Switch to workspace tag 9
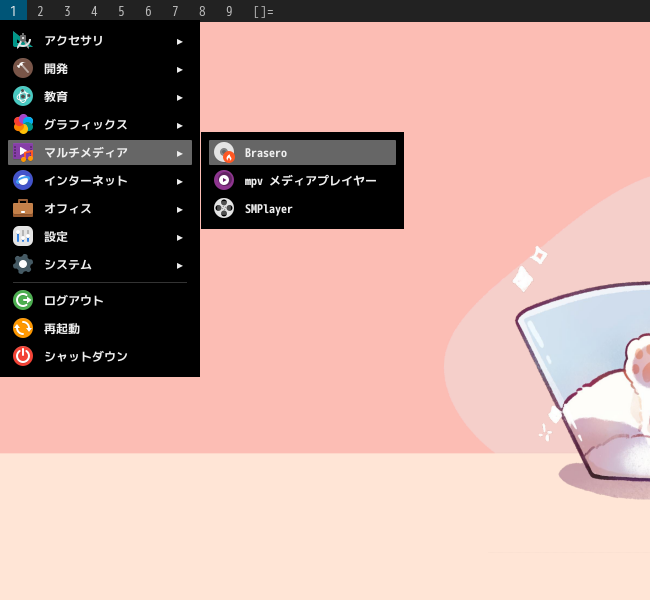The height and width of the screenshot is (600, 650). click(x=229, y=11)
